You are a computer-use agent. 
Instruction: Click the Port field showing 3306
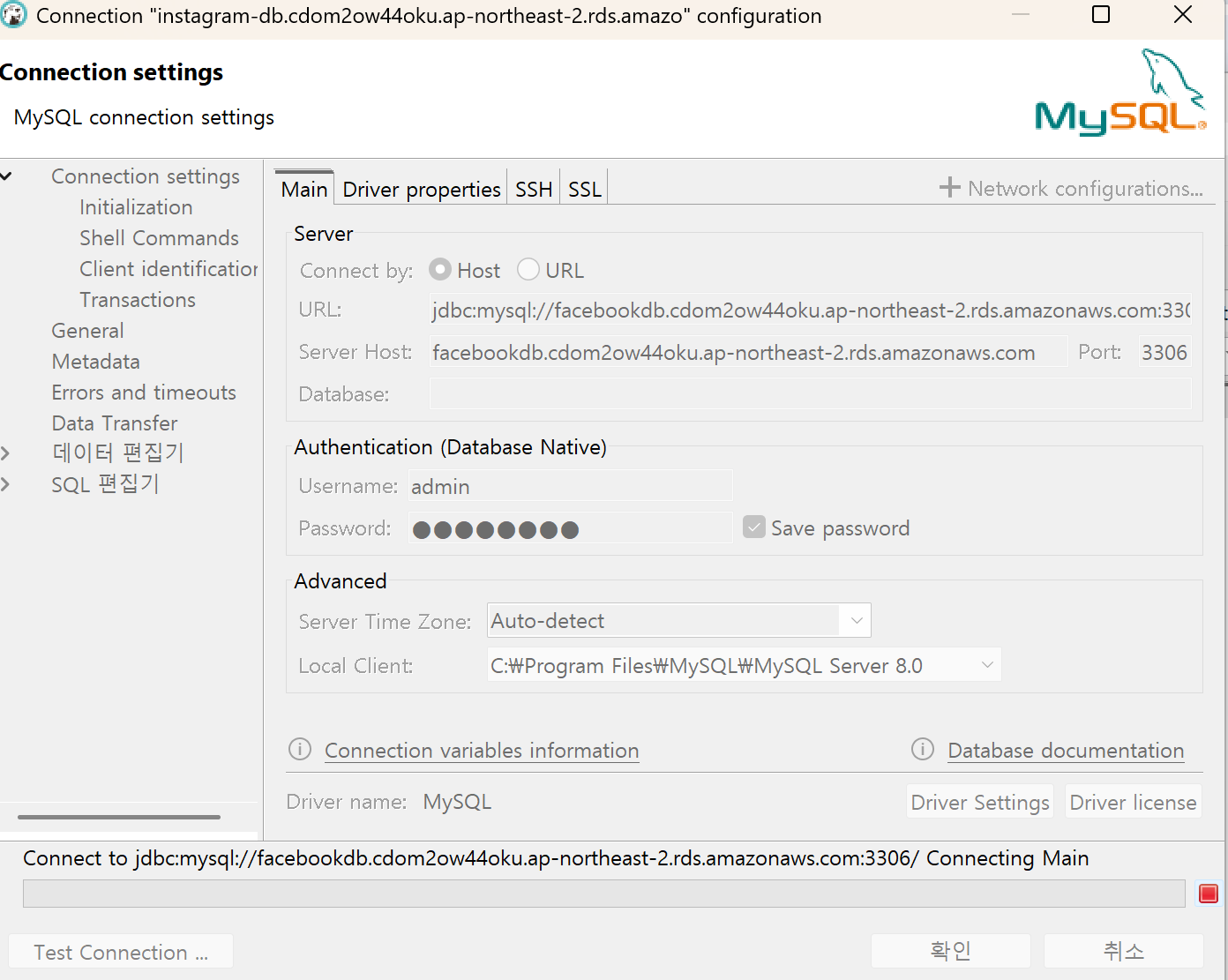1164,352
